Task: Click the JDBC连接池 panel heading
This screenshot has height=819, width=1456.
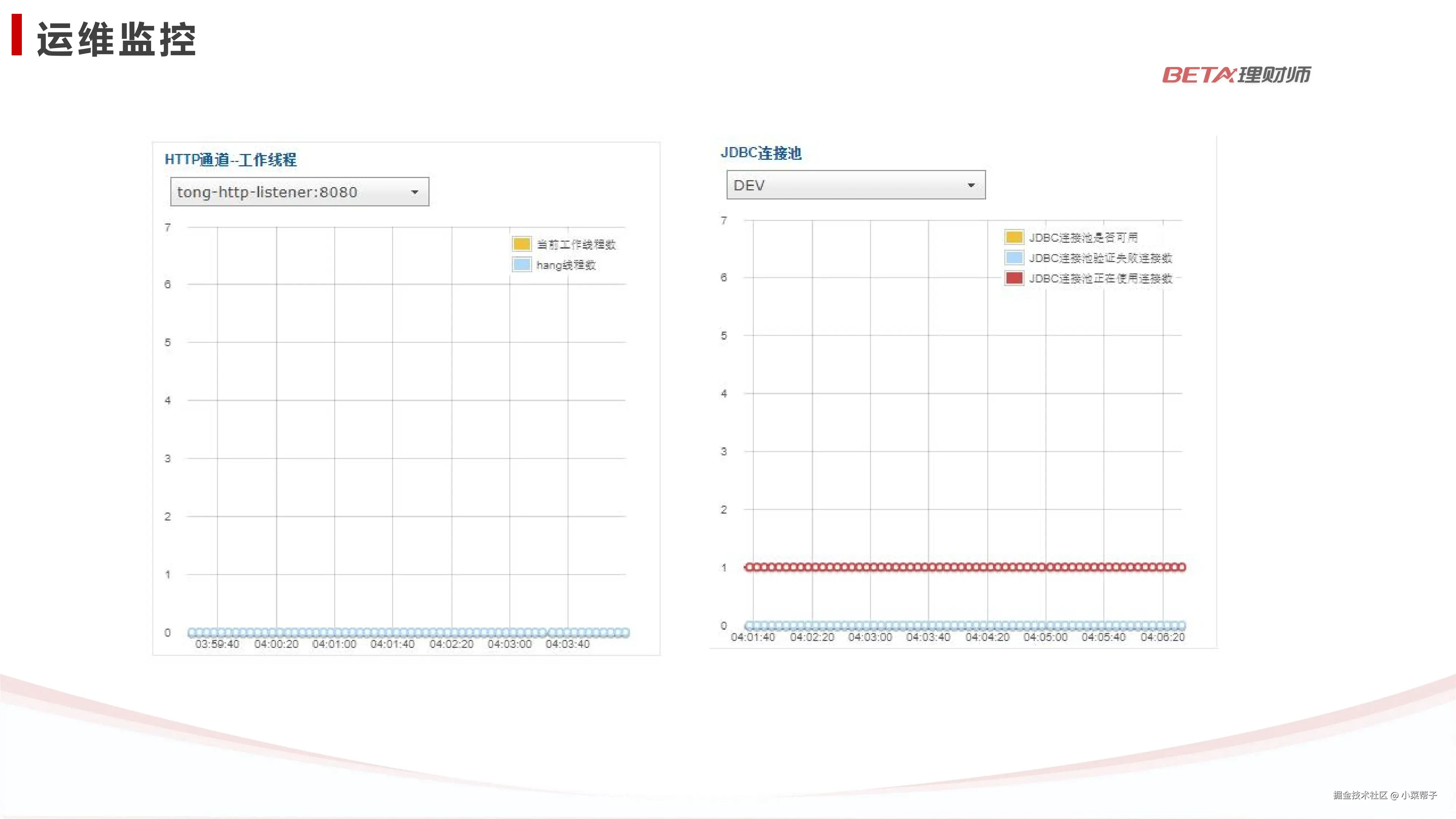Action: pyautogui.click(x=761, y=153)
